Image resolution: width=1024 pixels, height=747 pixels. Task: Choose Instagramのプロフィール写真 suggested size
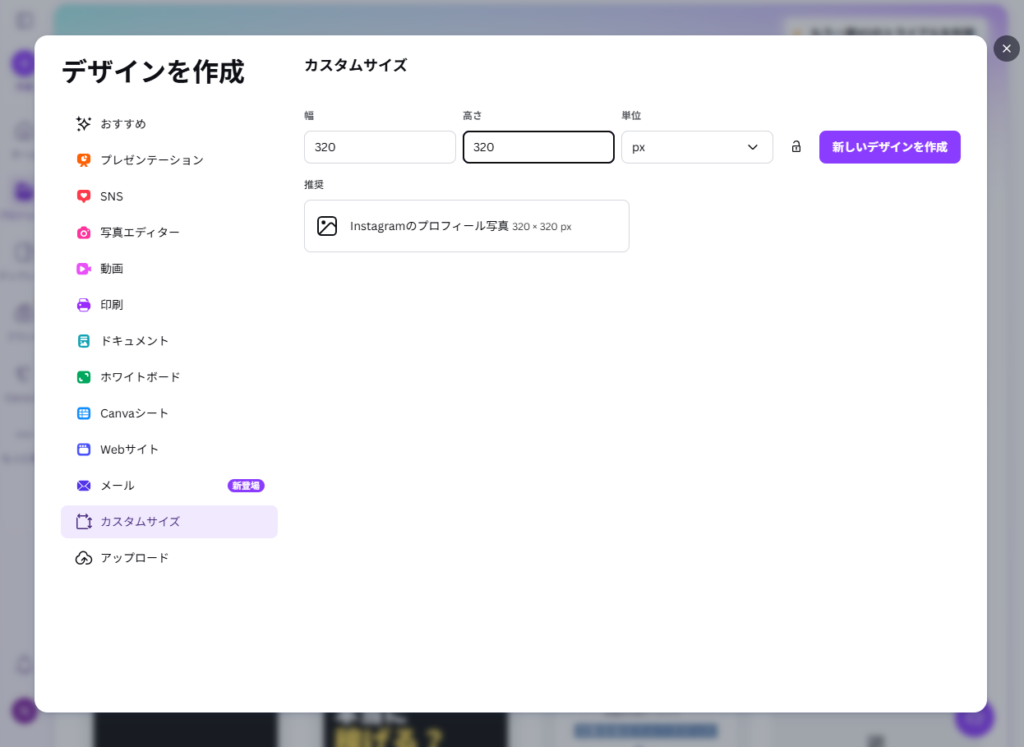click(466, 226)
